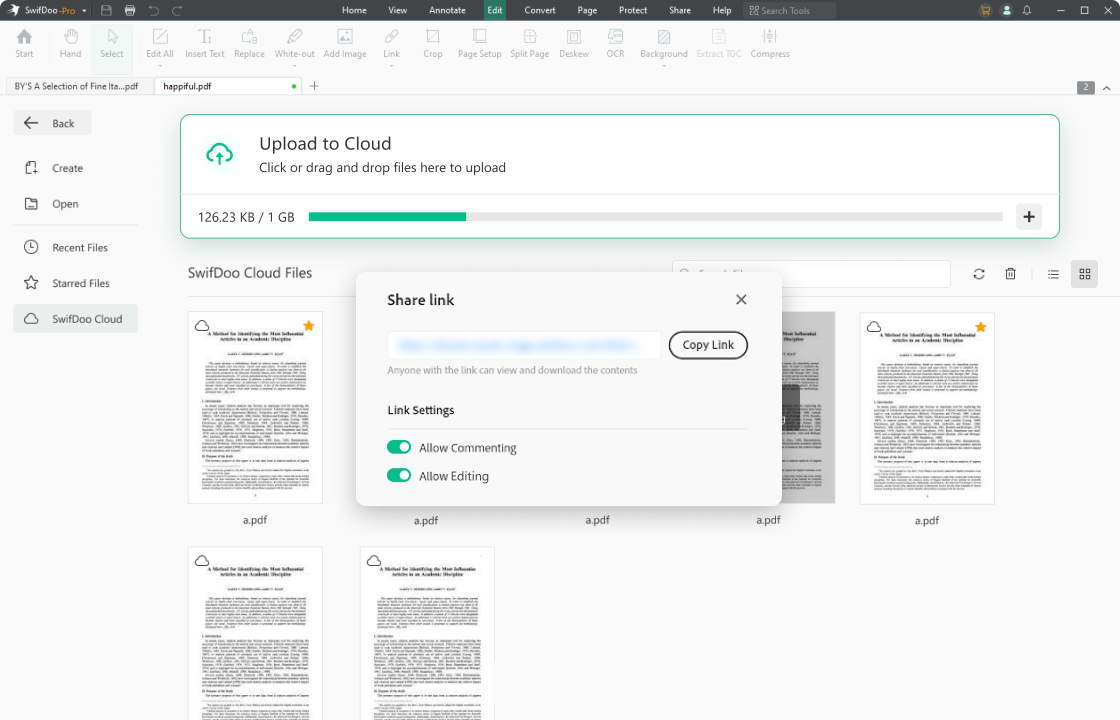
Task: Click the upload-to-cloud icon
Action: [219, 154]
